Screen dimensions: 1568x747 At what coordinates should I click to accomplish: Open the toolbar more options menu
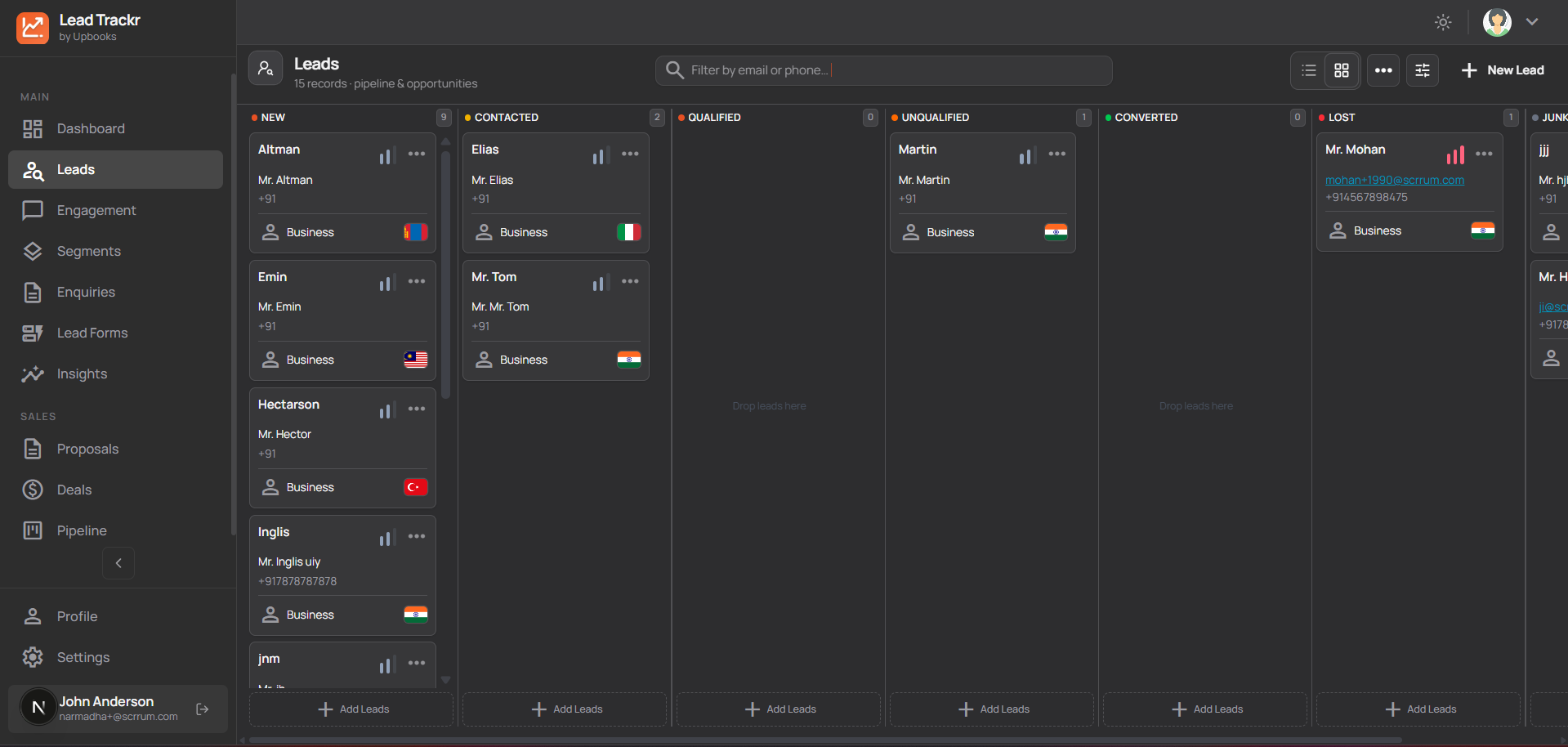pos(1383,70)
